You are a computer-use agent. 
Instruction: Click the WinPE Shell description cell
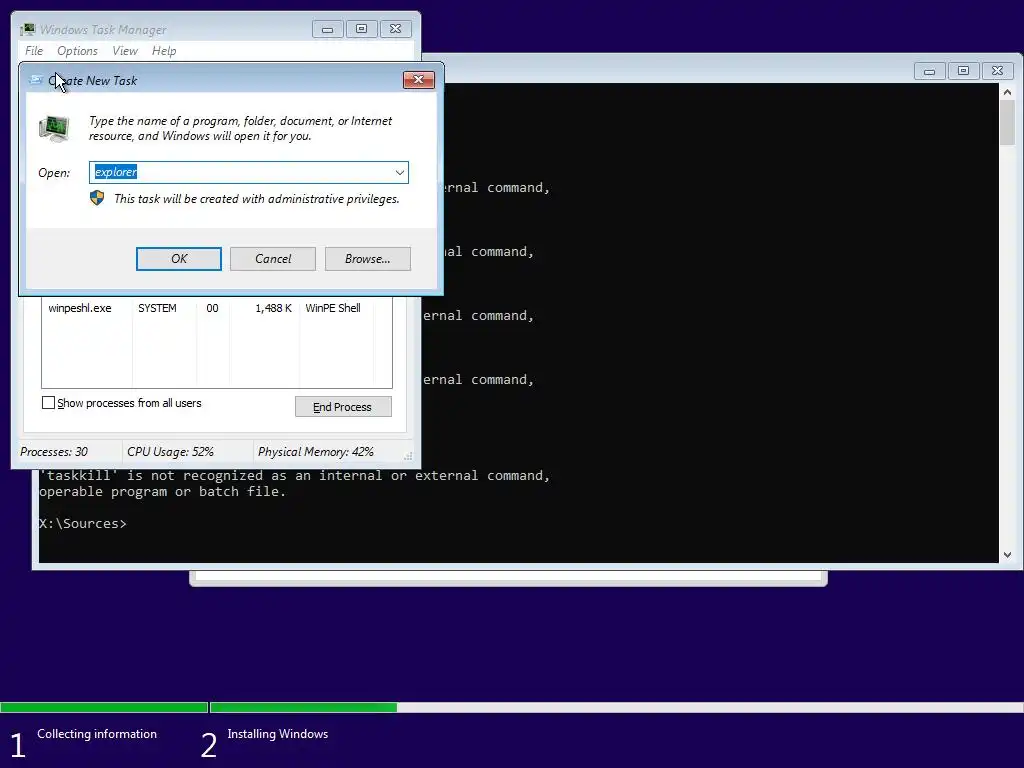(x=333, y=308)
